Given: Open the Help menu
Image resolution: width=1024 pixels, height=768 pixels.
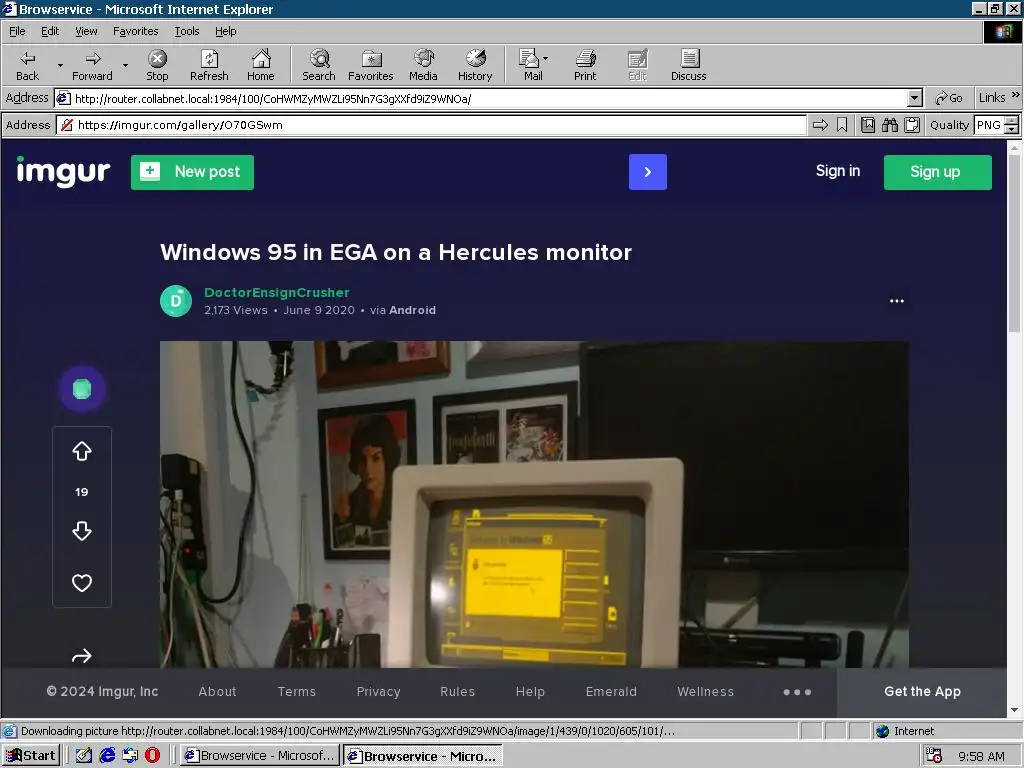Looking at the screenshot, I should click(x=225, y=31).
